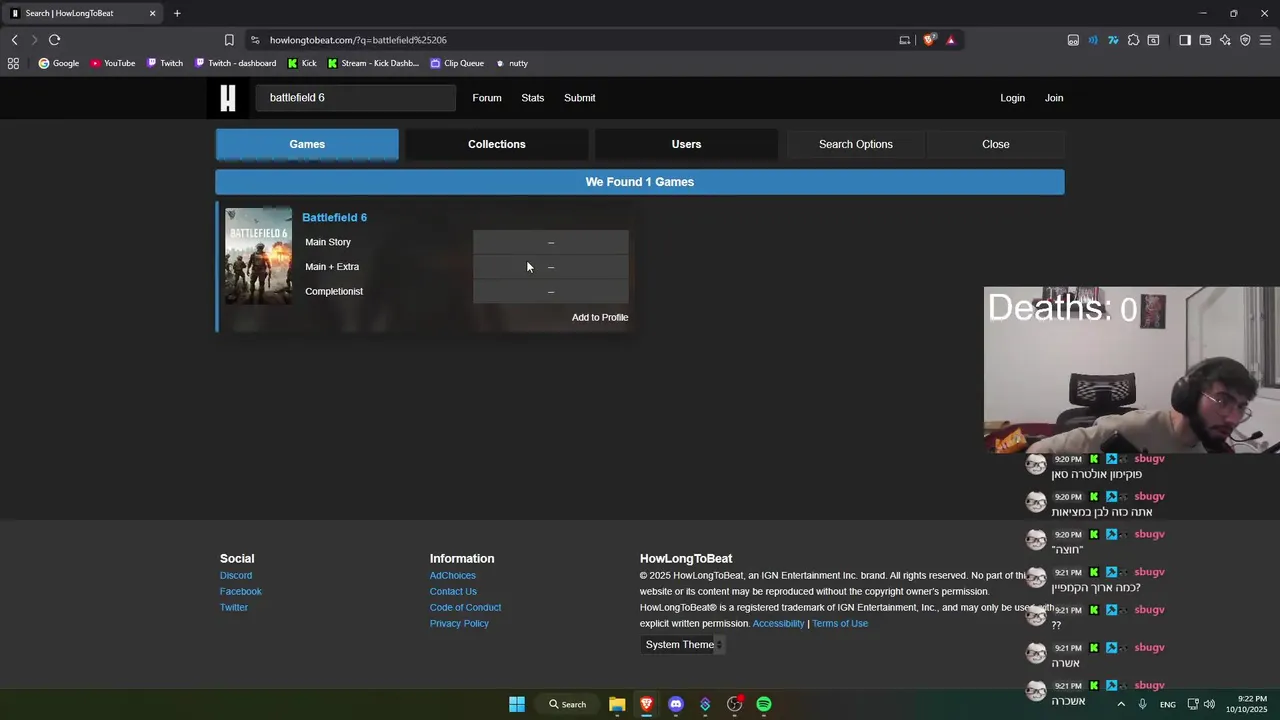The image size is (1280, 720).
Task: Close the search results panel
Action: pyautogui.click(x=996, y=144)
